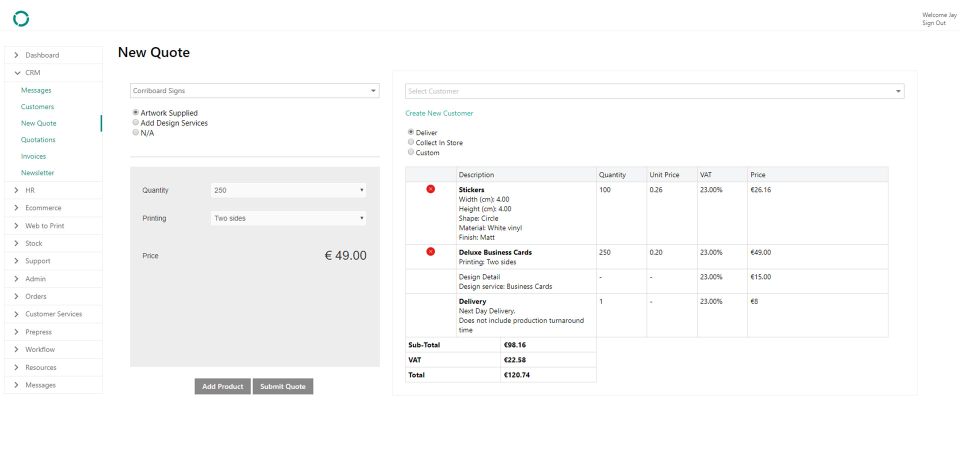Remove the Deluxe Business Cards item
Screen dimensions: 960x475
point(430,252)
